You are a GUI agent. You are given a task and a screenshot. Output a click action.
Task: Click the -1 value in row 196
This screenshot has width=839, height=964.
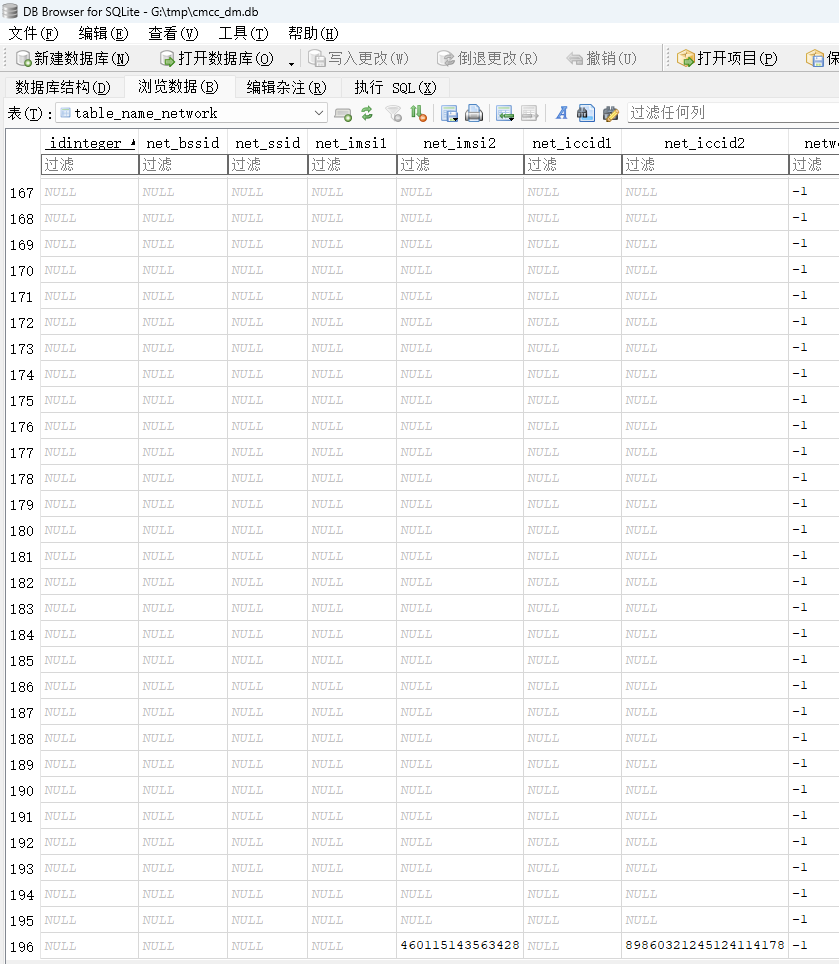[800, 946]
